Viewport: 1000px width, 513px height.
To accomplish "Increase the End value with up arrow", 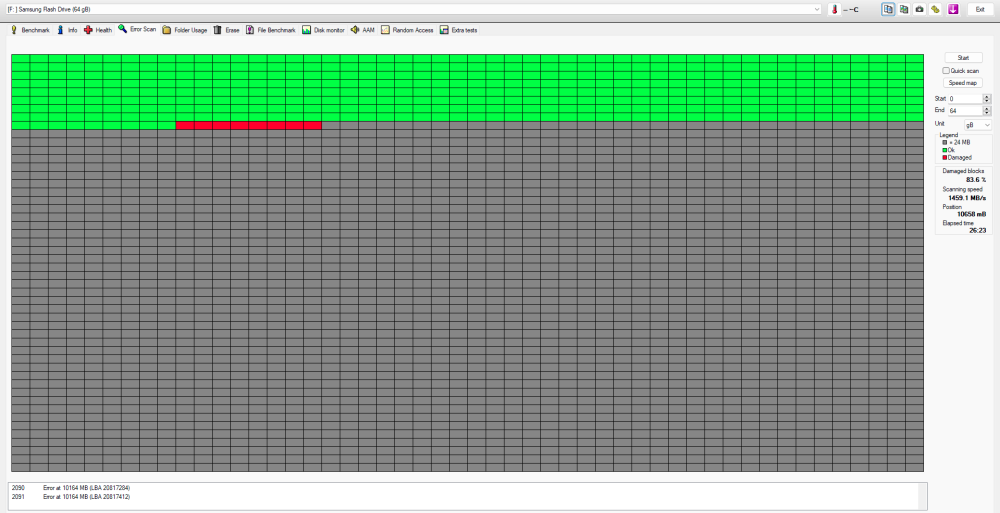I will tap(987, 108).
